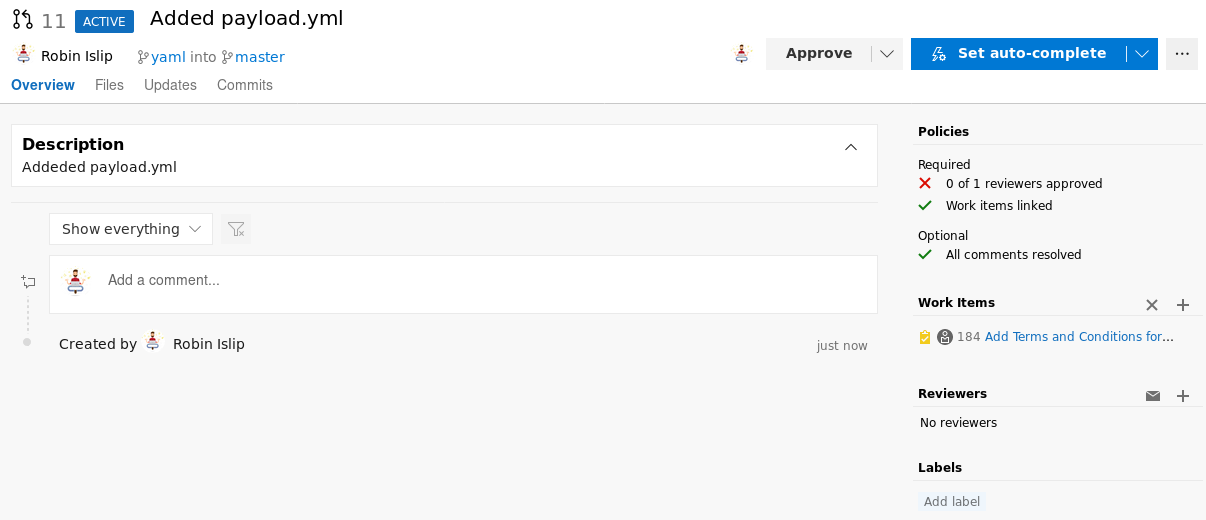Go to the Commits tab
This screenshot has height=520, width=1206.
pos(245,85)
